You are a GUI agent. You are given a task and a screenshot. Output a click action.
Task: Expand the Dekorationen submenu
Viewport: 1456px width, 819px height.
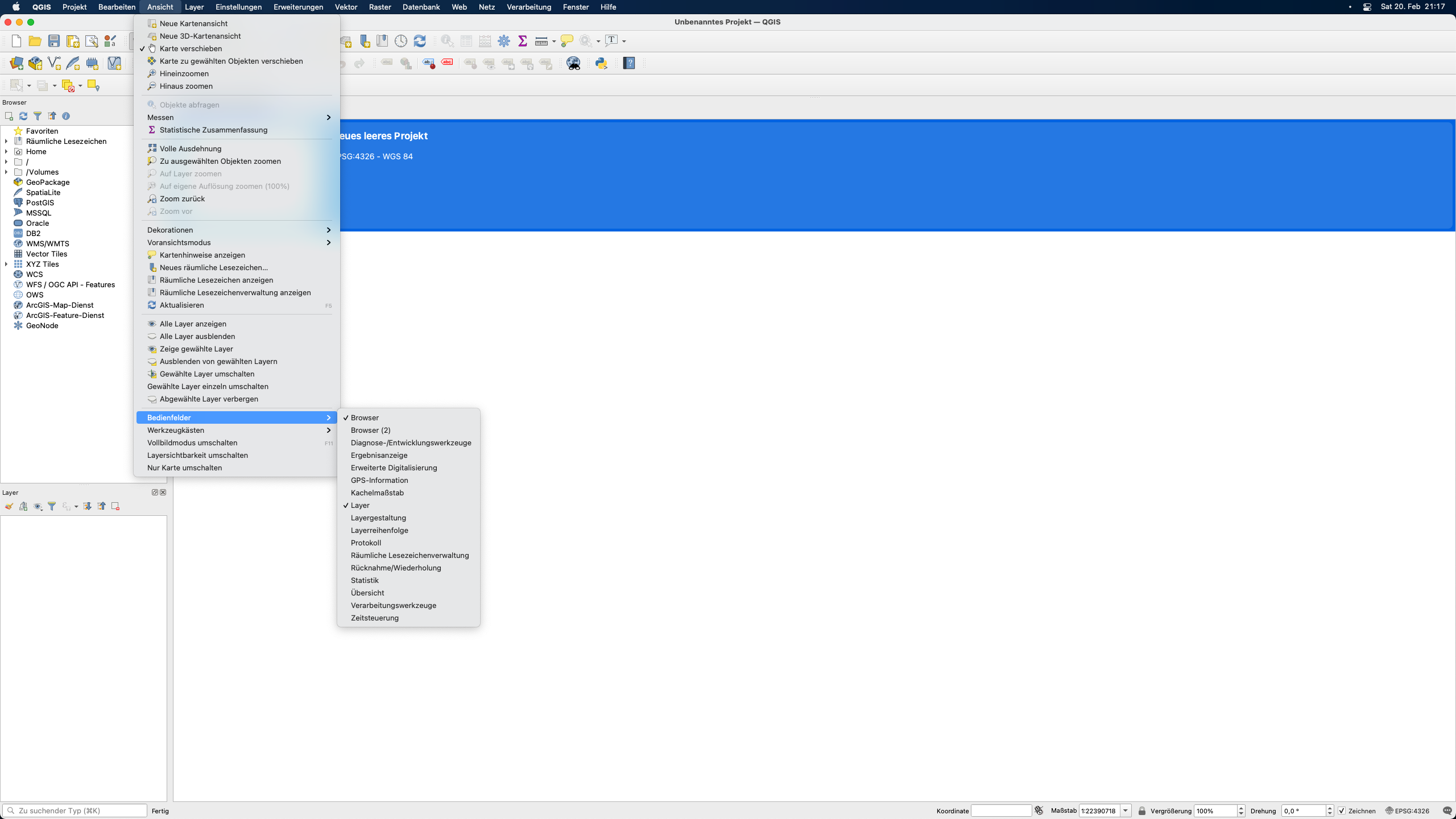pos(237,230)
